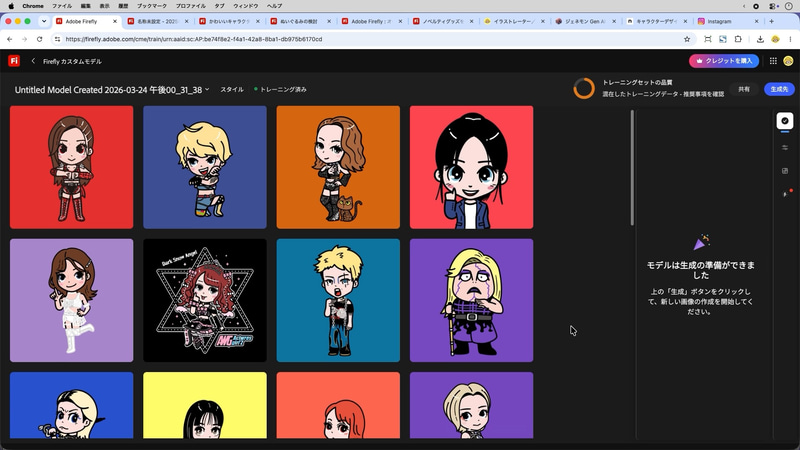Open macOS Control Center icon
The width and height of the screenshot is (800, 450).
tap(774, 6)
